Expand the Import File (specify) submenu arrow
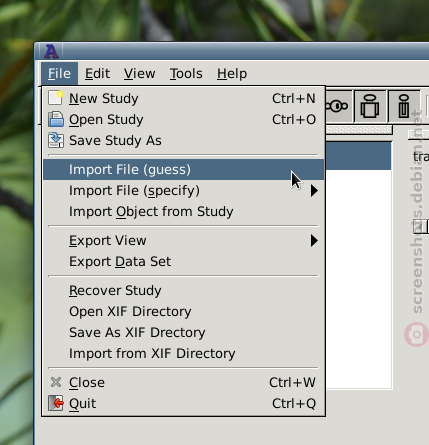 click(314, 191)
